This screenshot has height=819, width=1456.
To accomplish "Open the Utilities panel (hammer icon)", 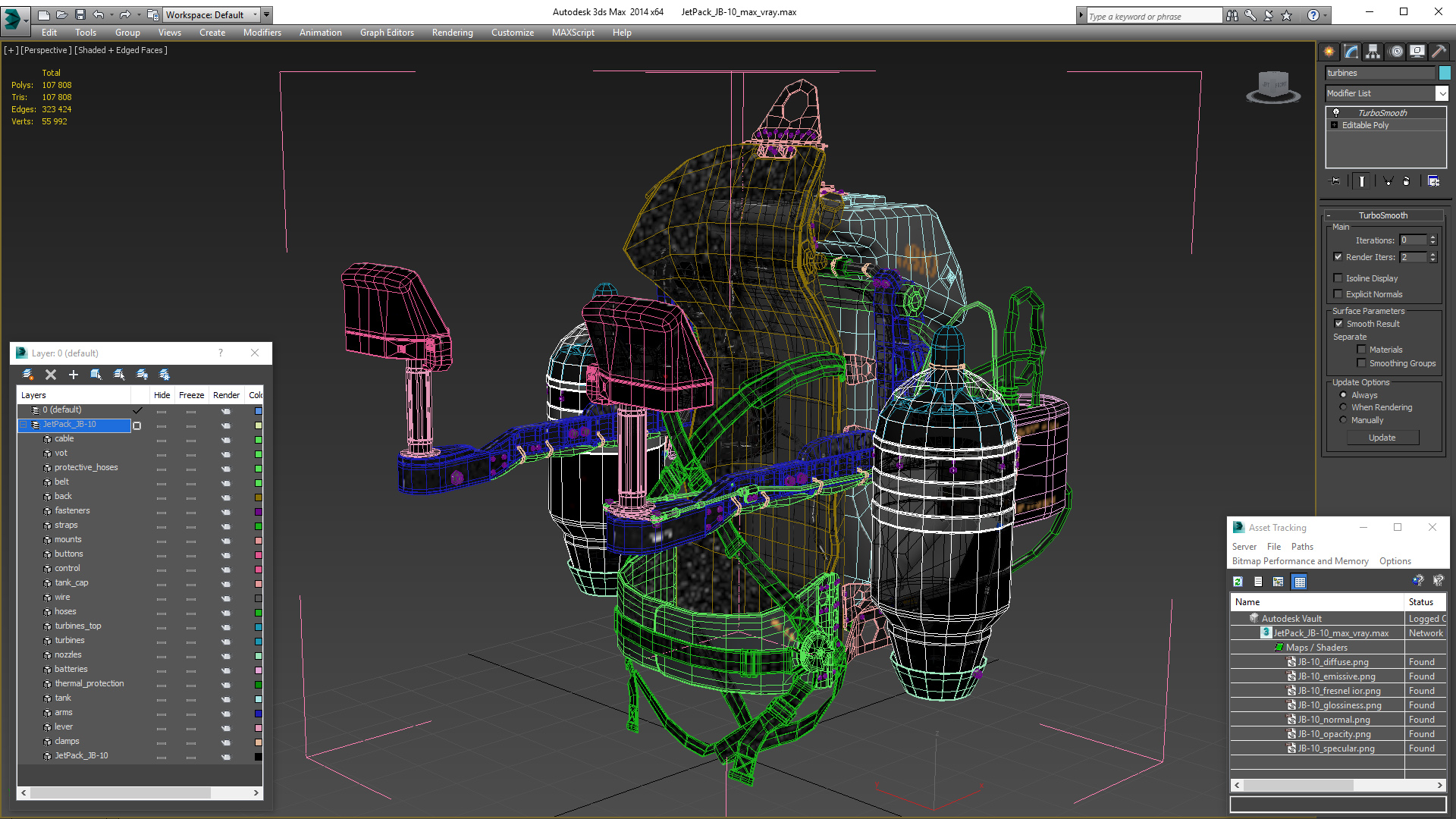I will (1439, 52).
